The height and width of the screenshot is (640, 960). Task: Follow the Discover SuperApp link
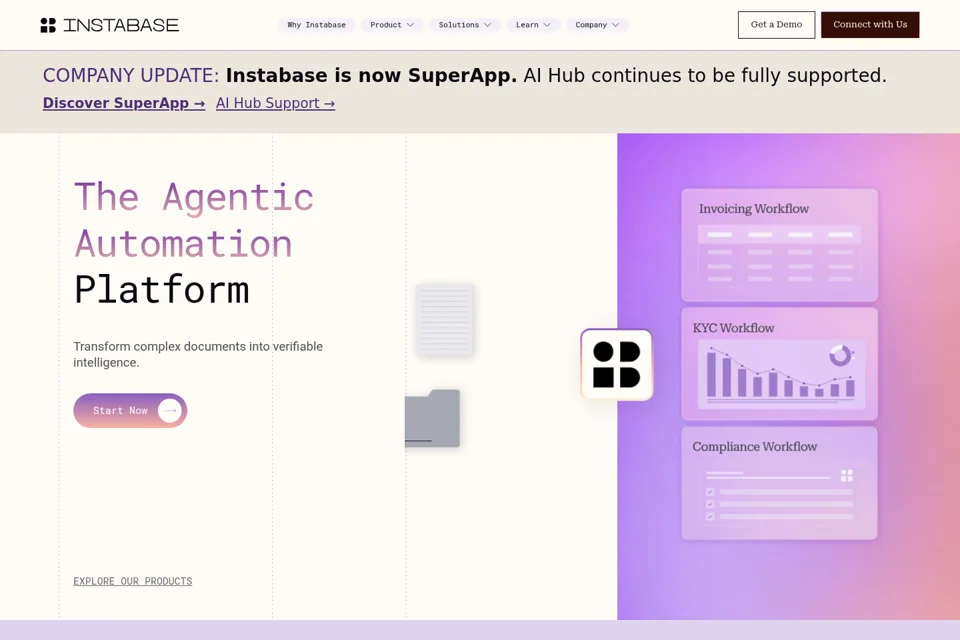[x=124, y=103]
